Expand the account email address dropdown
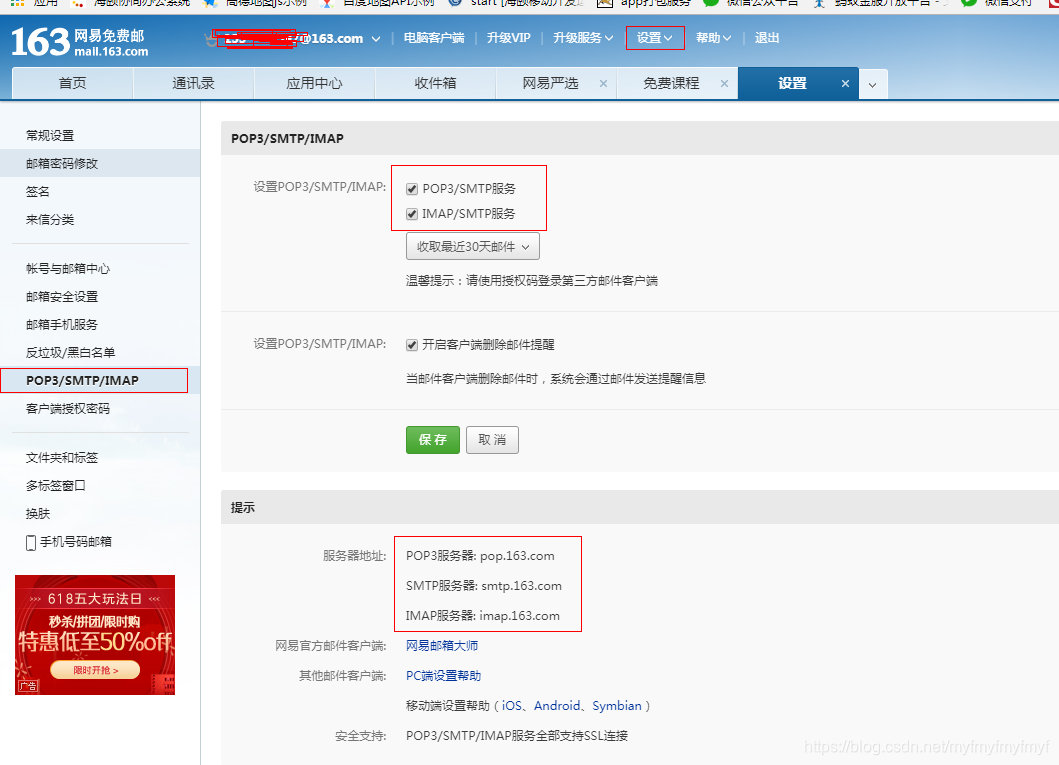The image size is (1059, 765). [376, 38]
